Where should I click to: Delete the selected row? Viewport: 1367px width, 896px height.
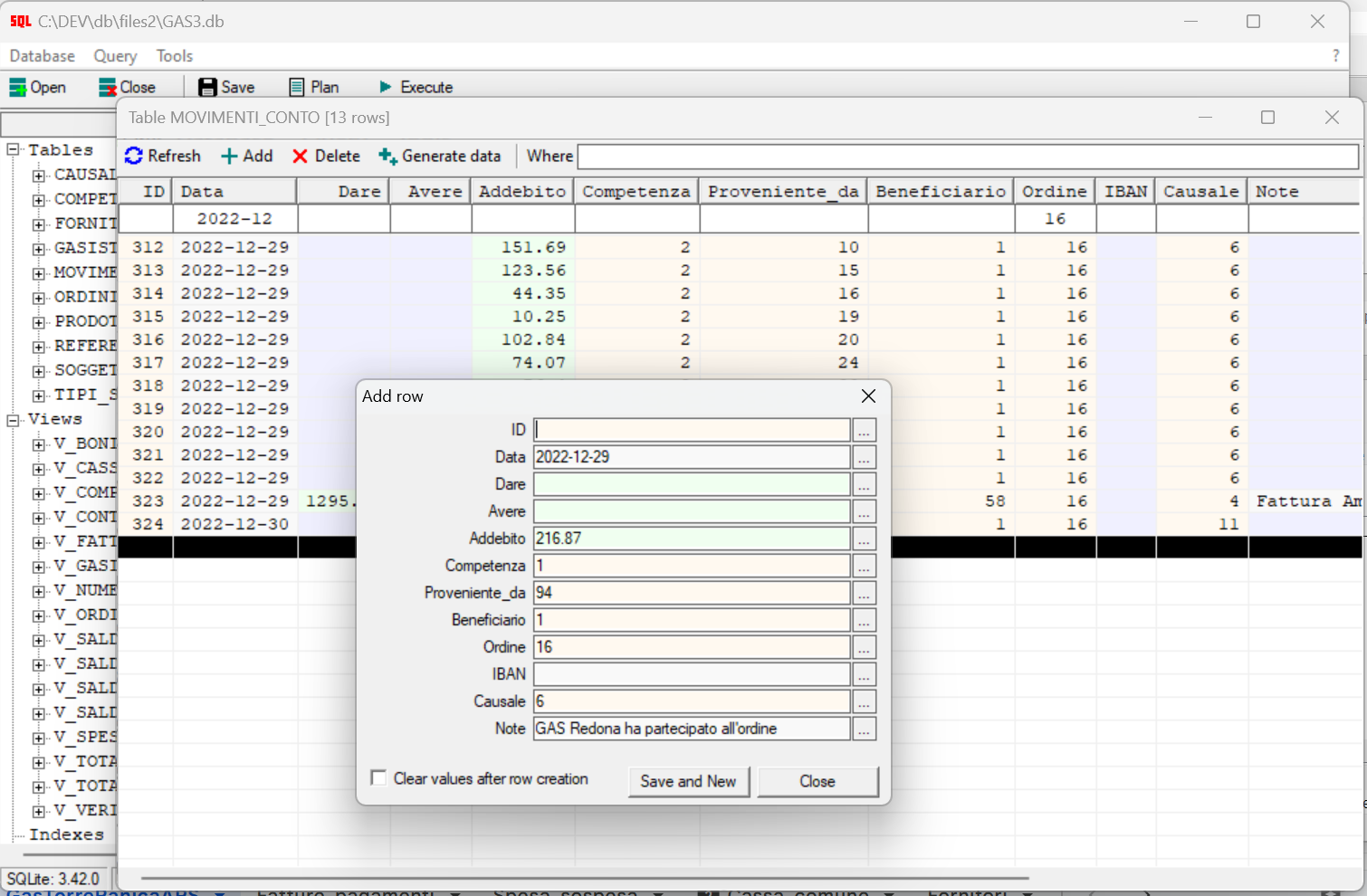pyautogui.click(x=325, y=156)
